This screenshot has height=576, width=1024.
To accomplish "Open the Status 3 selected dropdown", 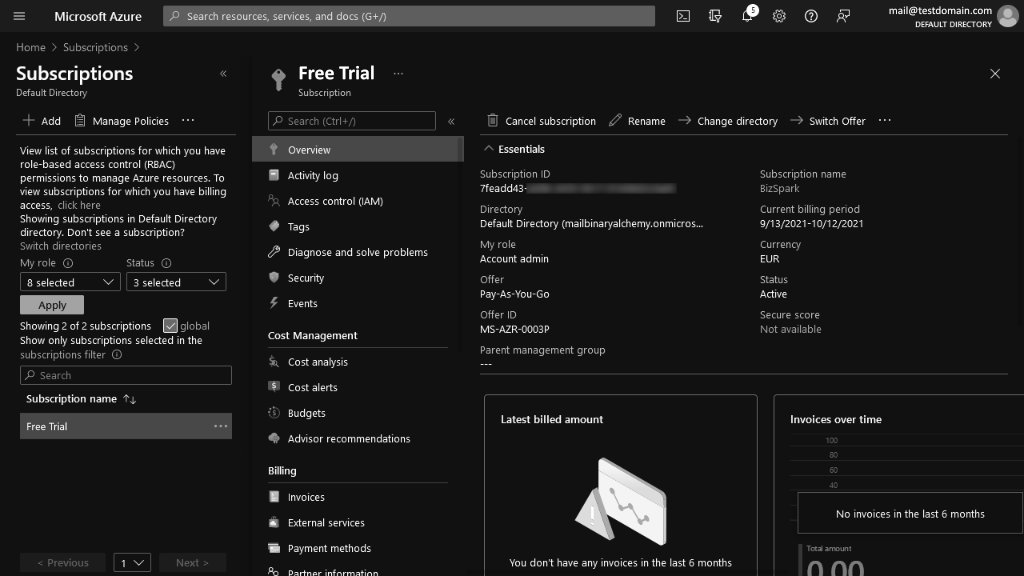I will click(176, 282).
